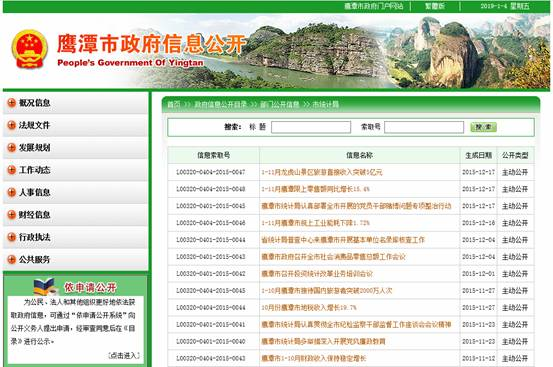The image size is (553, 367).
Task: Open the 概况信息 sidebar menu
Action: 75,103
